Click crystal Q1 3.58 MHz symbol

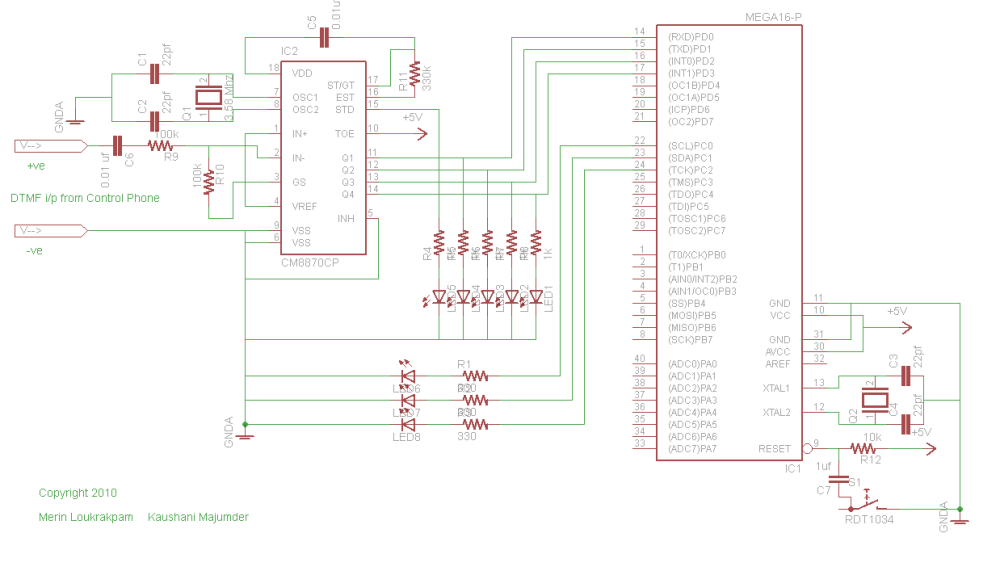pos(208,98)
